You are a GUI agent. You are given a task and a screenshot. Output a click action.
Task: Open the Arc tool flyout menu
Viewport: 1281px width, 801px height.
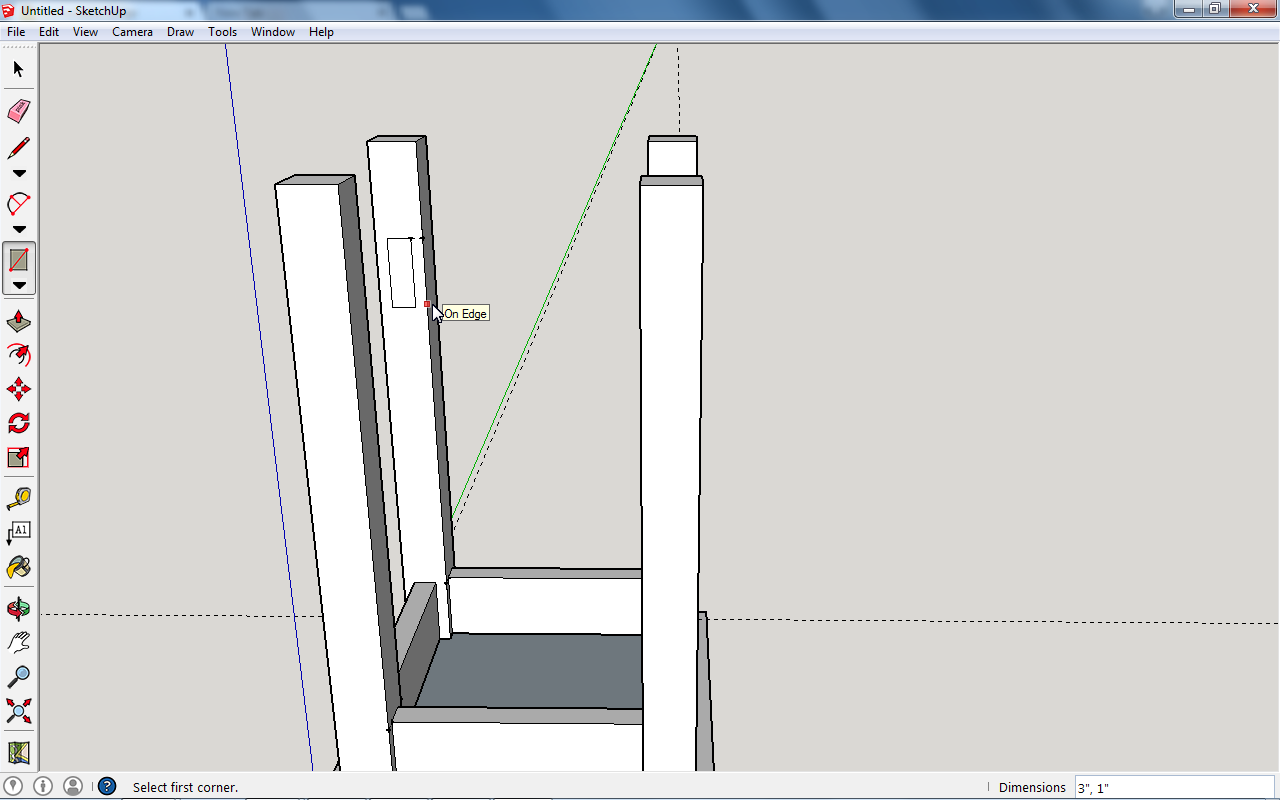click(17, 228)
